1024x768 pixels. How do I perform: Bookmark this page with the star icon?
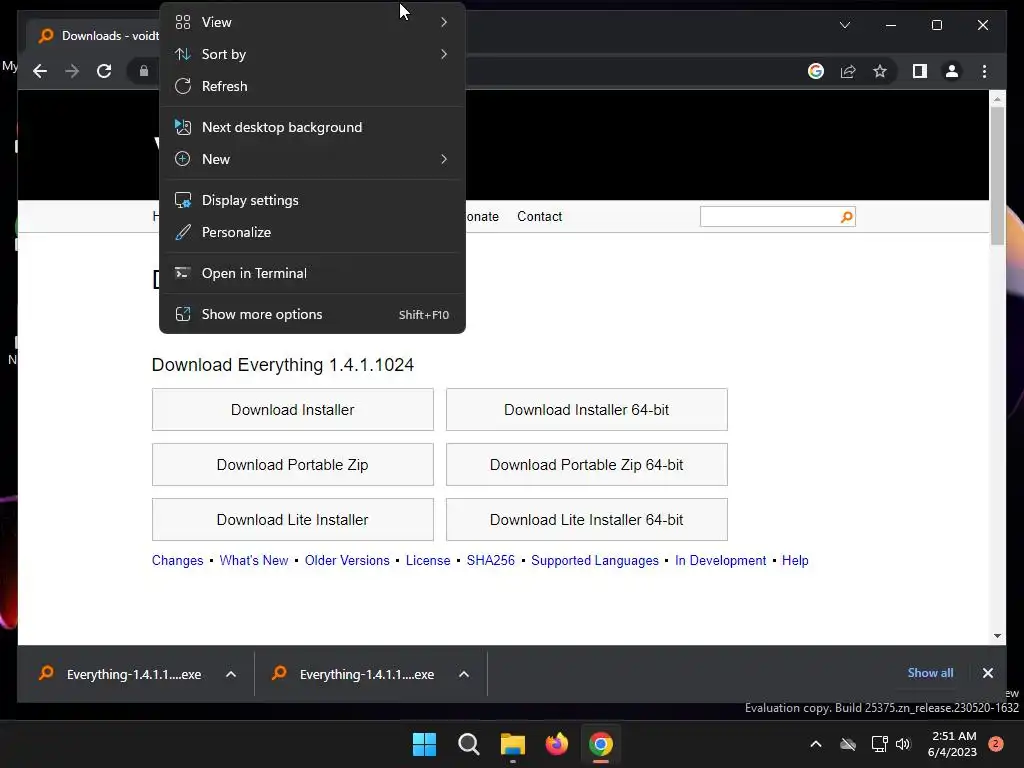pyautogui.click(x=880, y=71)
